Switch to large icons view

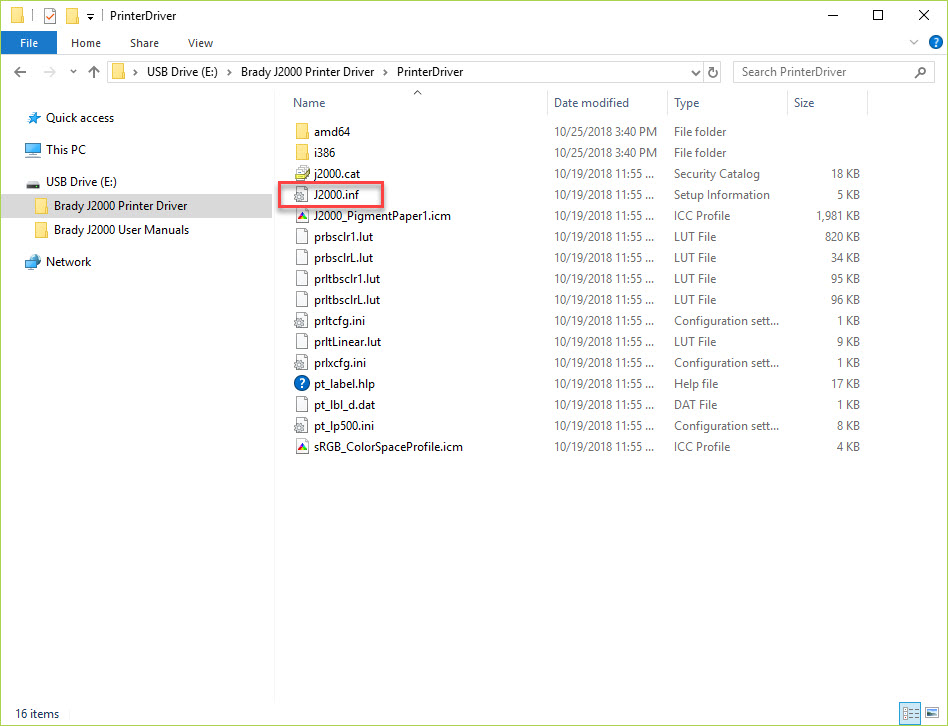933,713
